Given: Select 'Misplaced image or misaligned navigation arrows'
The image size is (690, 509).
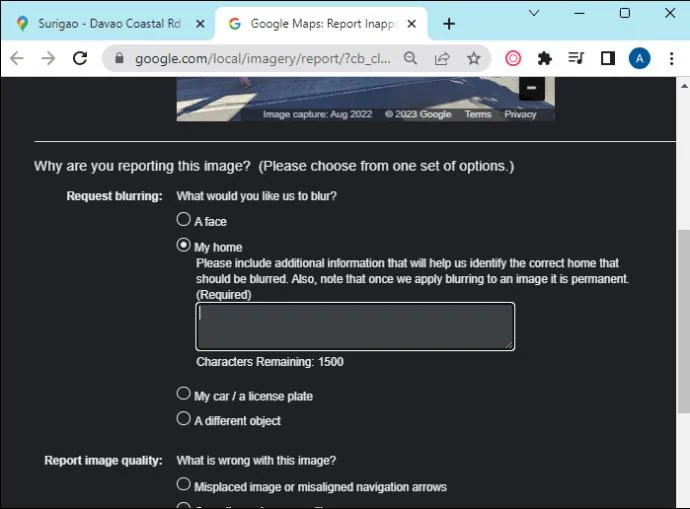Looking at the screenshot, I should (x=184, y=484).
